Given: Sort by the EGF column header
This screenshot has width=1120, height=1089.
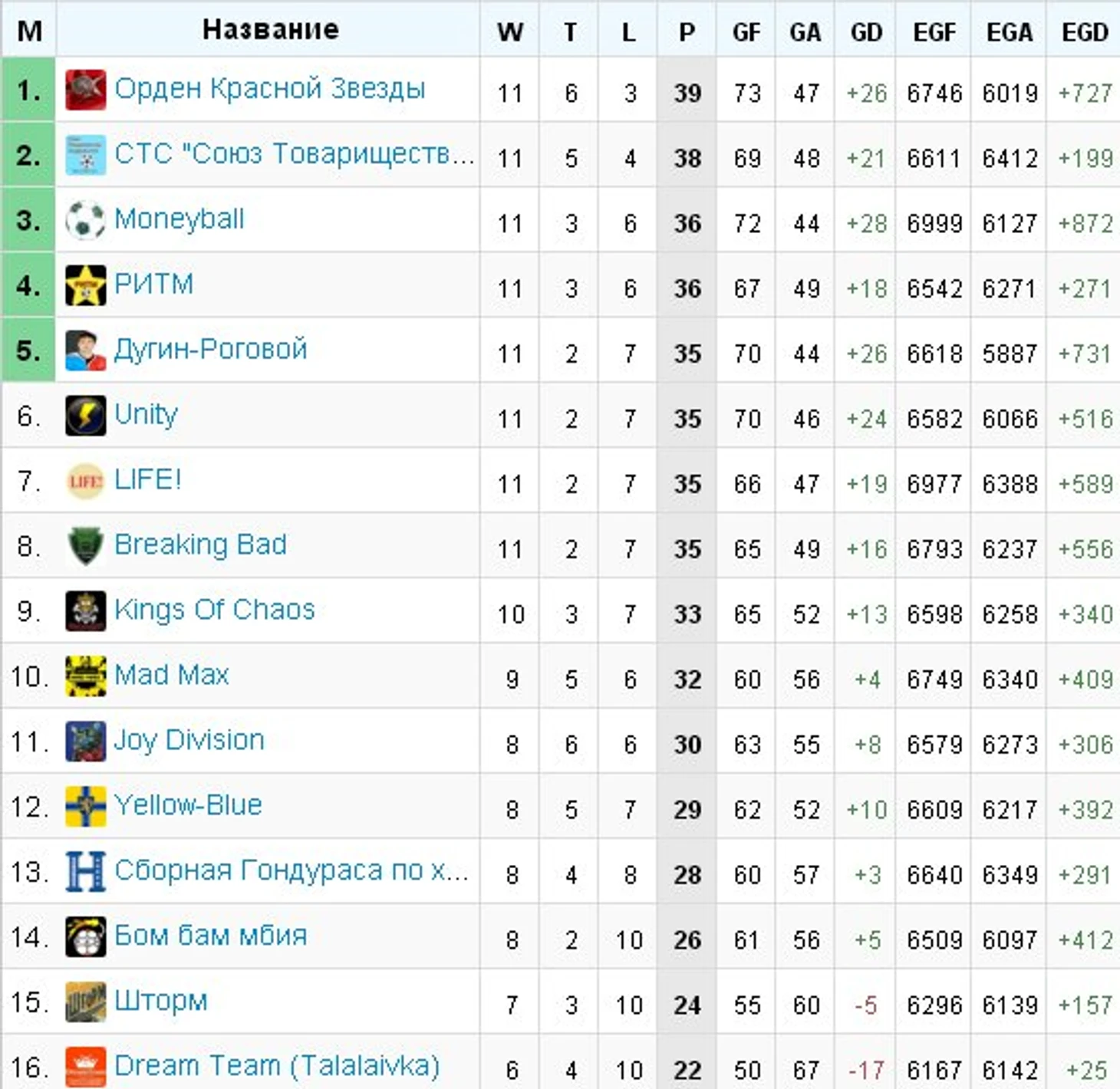Looking at the screenshot, I should tap(934, 31).
